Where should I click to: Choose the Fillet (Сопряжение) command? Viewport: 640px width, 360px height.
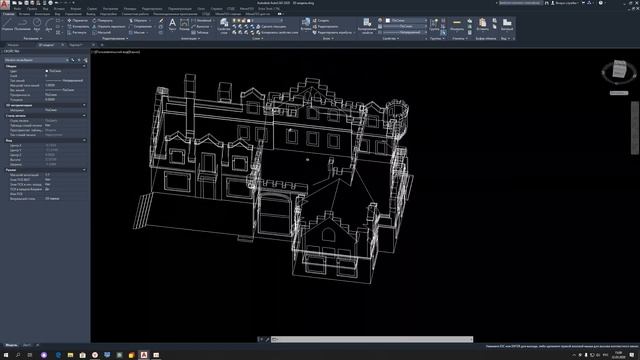coord(140,27)
